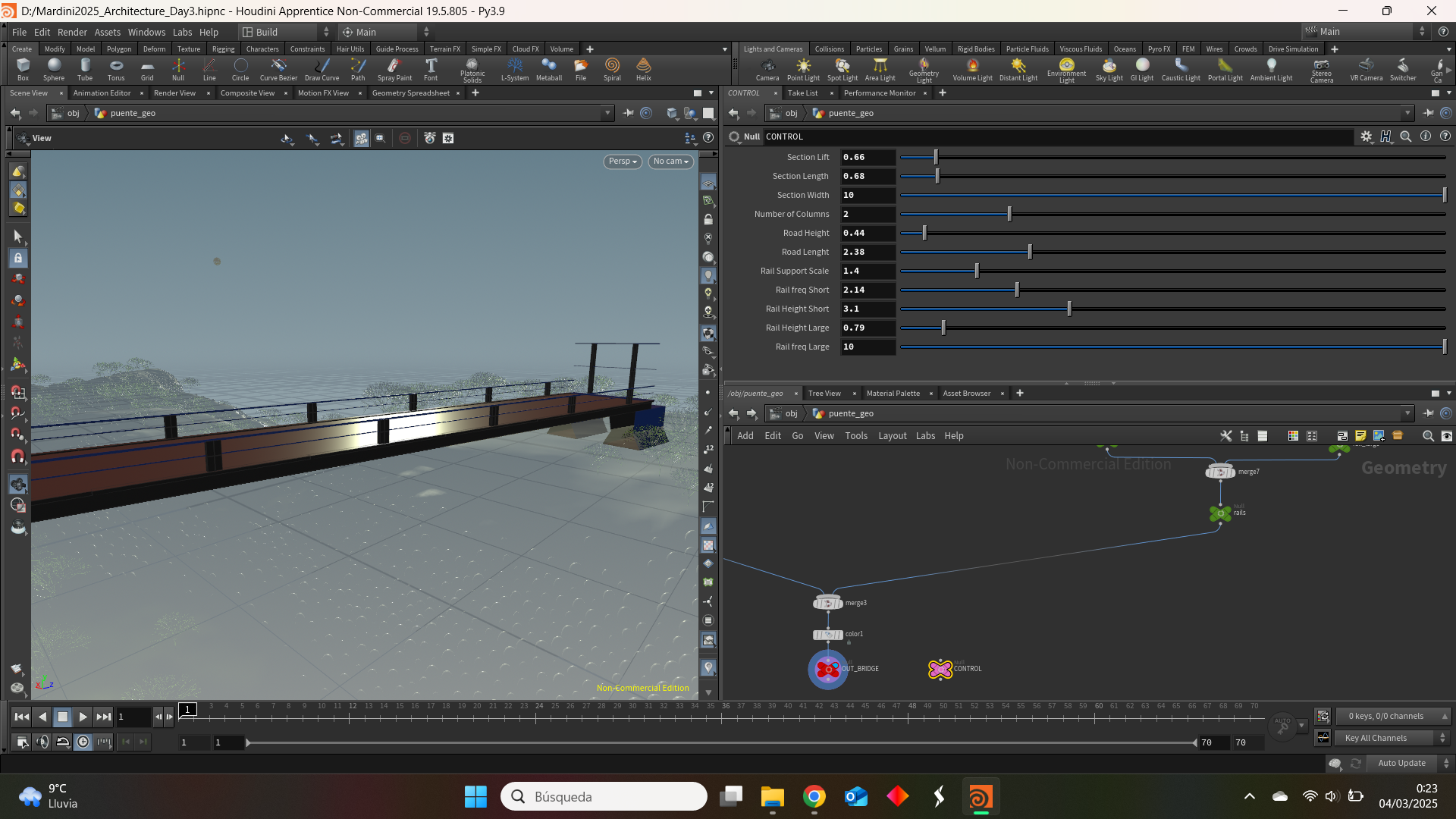Click the Road Lenght slider
Image resolution: width=1456 pixels, height=819 pixels.
click(x=1172, y=252)
